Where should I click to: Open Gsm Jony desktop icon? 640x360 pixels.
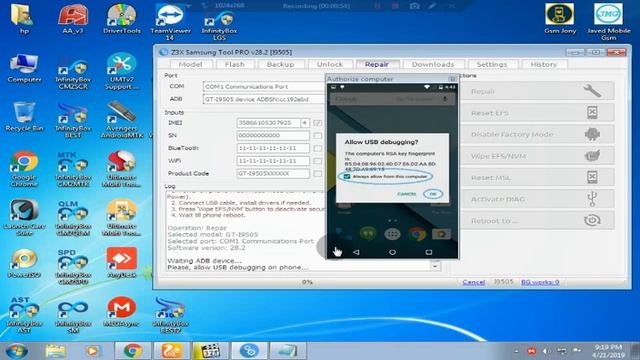pos(560,19)
